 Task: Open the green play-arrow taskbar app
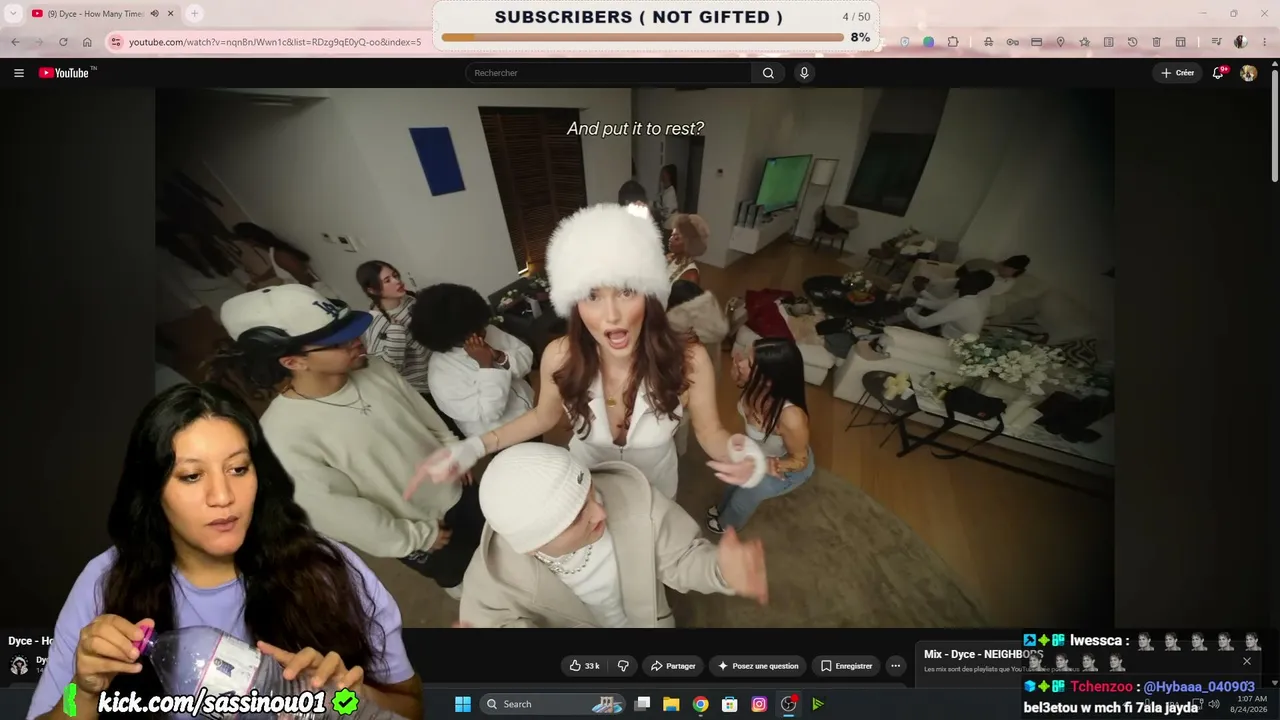818,704
